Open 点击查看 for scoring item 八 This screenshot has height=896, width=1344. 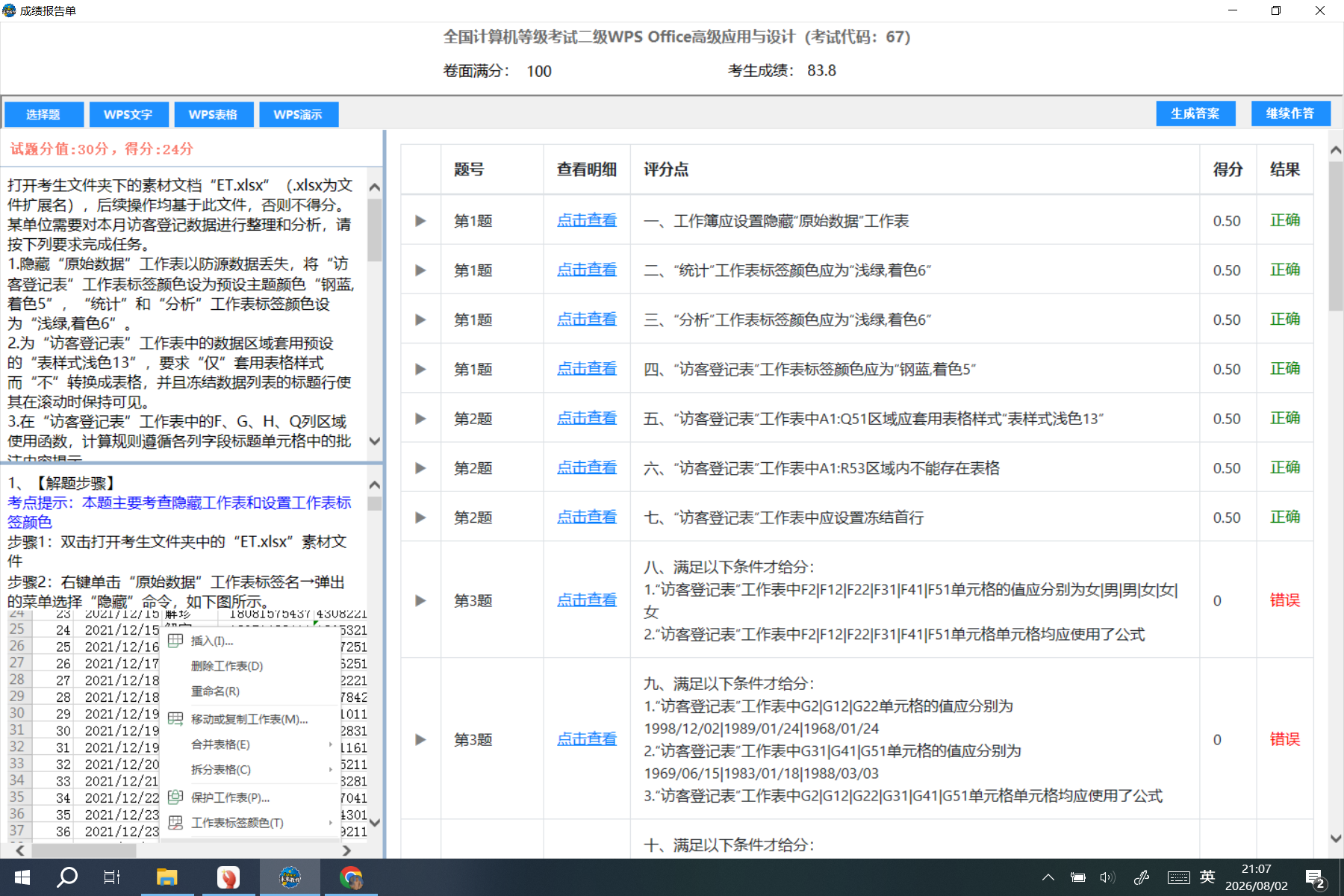tap(587, 600)
